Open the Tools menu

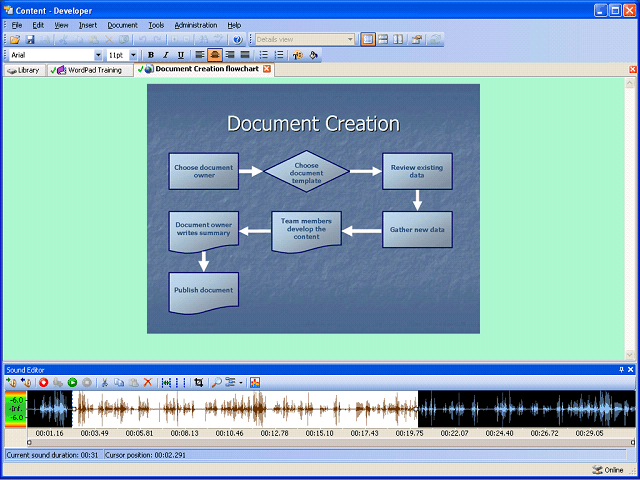pos(156,25)
